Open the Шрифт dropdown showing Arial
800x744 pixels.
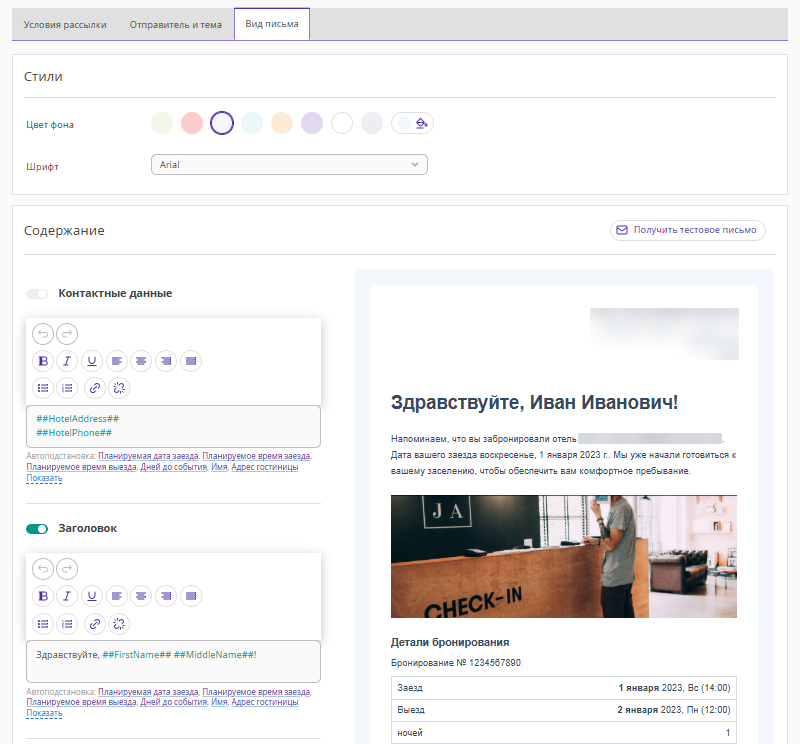pyautogui.click(x=288, y=165)
